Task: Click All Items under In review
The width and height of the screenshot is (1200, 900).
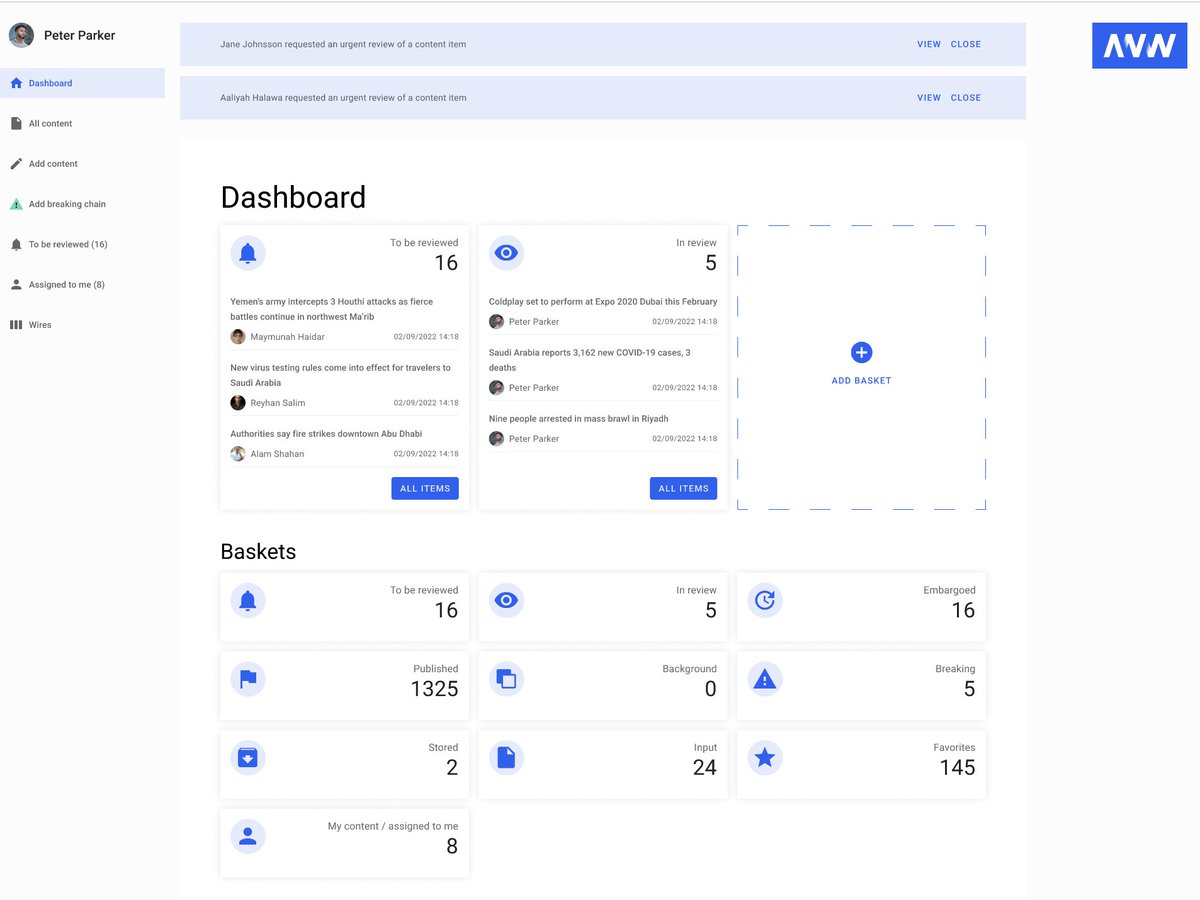Action: [683, 488]
